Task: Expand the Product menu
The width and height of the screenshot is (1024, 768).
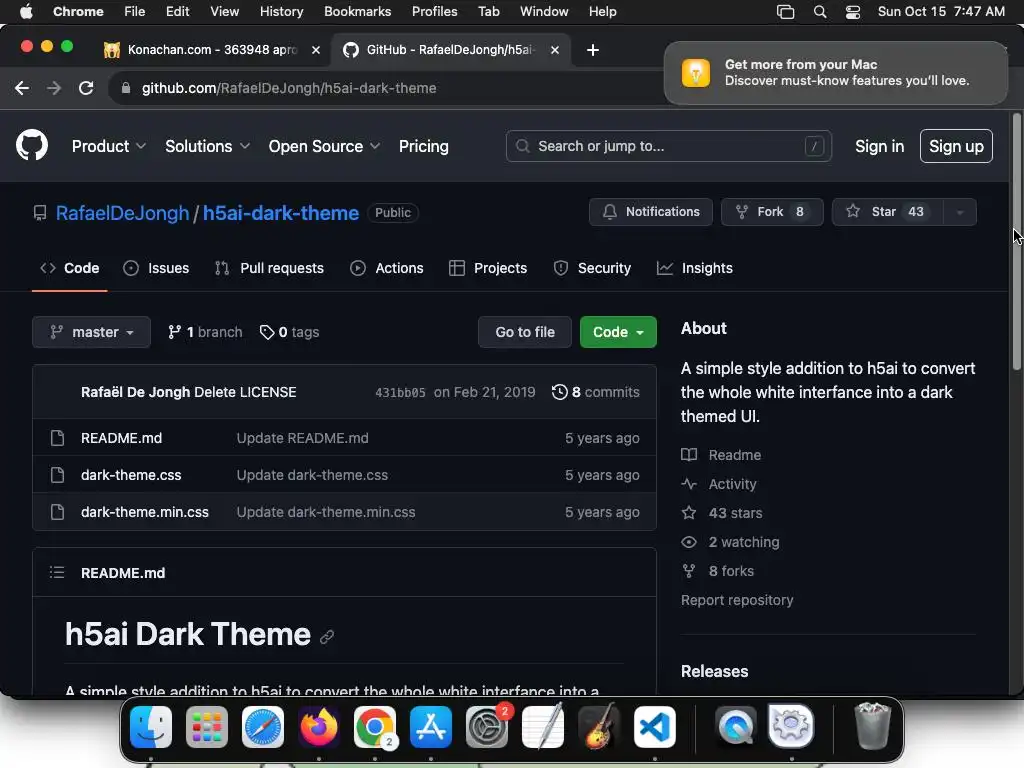Action: click(108, 146)
